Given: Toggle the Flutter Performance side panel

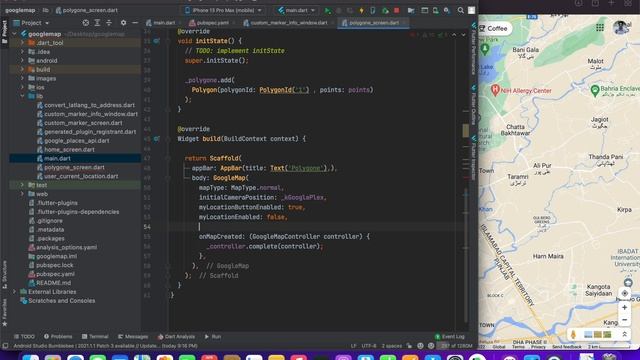Looking at the screenshot, I should (473, 49).
